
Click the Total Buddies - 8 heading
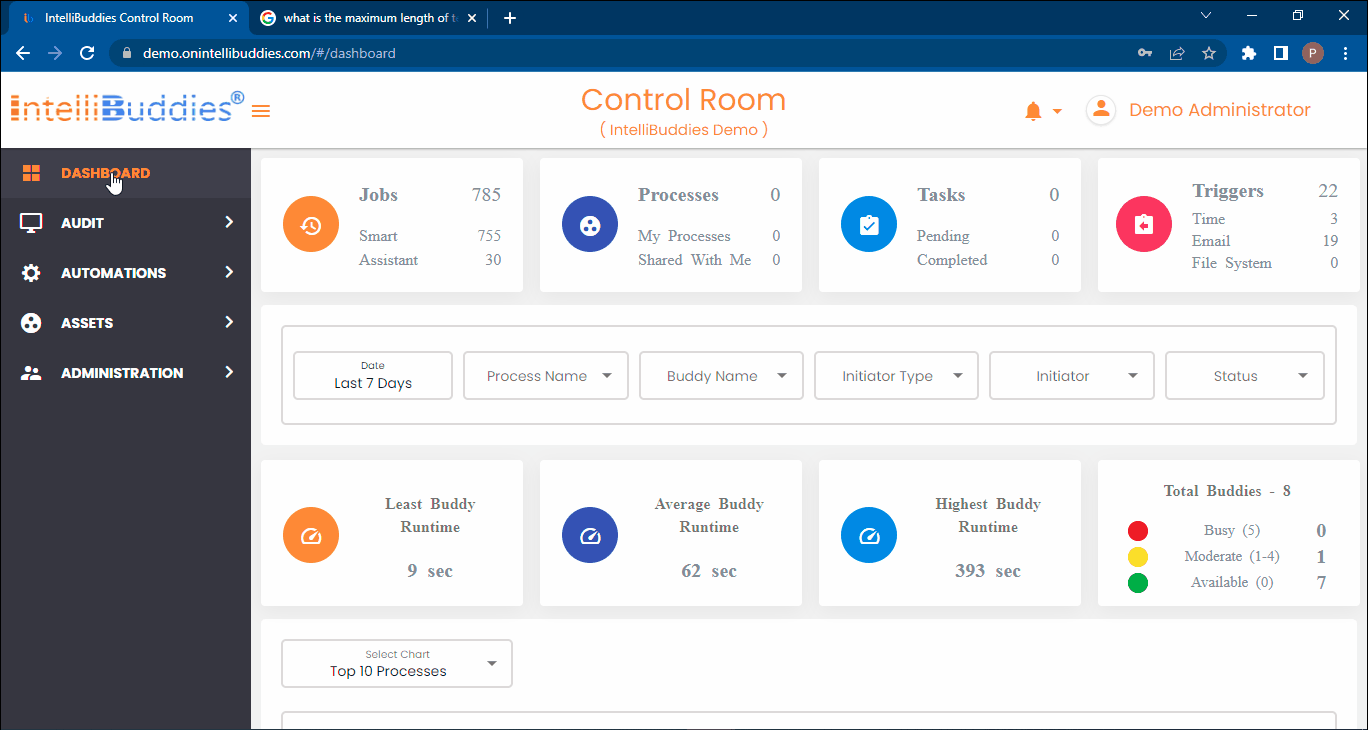(x=1227, y=491)
